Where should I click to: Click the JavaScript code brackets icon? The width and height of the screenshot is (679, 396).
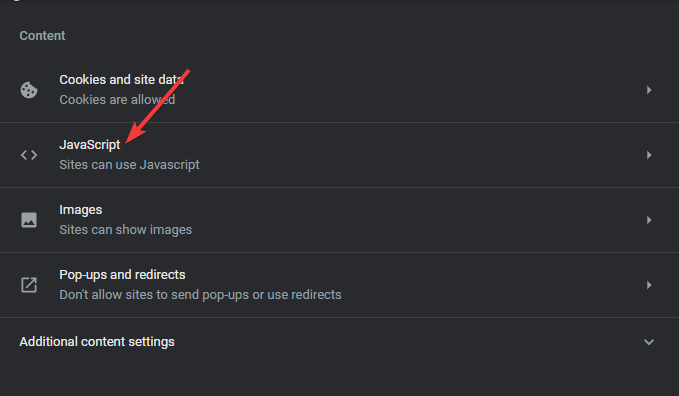29,155
